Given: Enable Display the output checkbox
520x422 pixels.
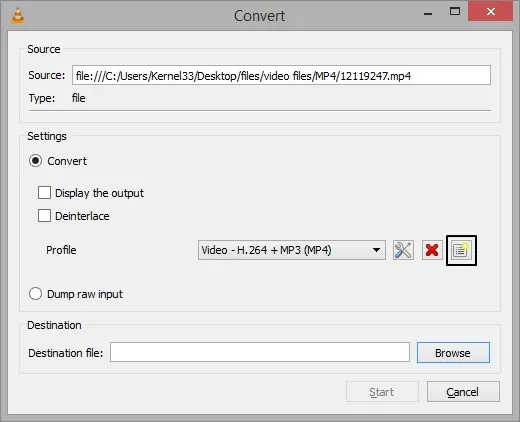Looking at the screenshot, I should click(x=44, y=193).
